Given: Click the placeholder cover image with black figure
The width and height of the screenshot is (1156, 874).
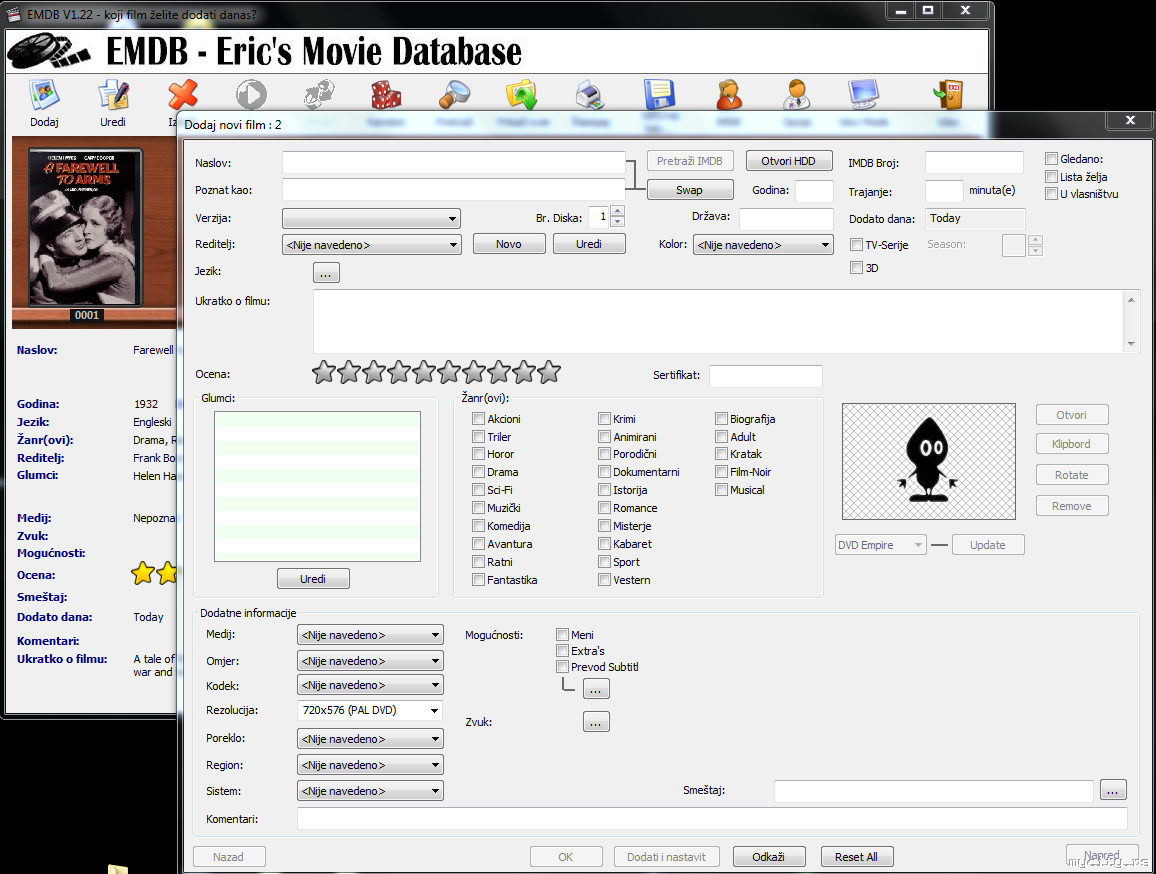Looking at the screenshot, I should click(929, 461).
